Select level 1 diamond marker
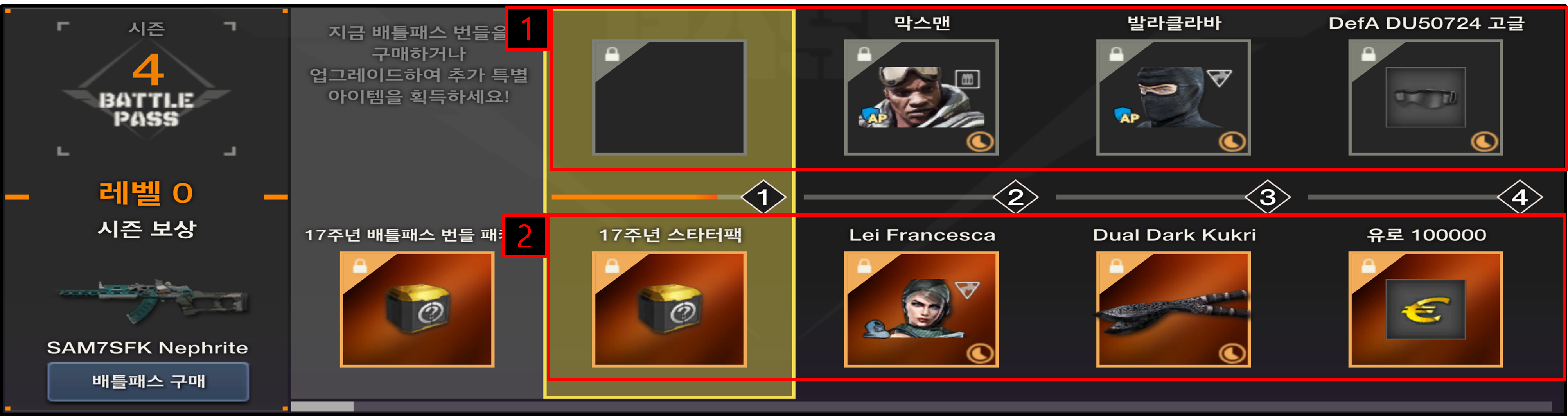The image size is (1568, 416). (x=763, y=197)
